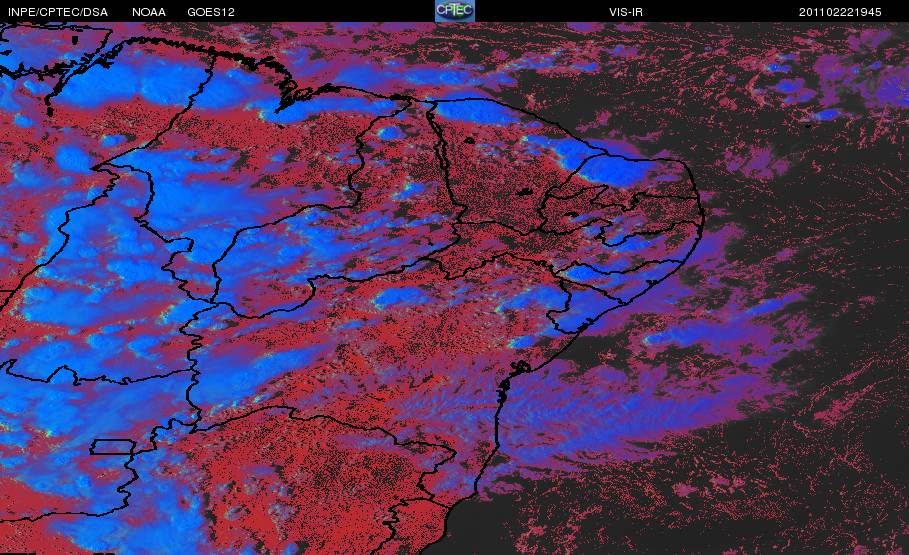Select the isolated oval blue cloud mid-map

400,298
